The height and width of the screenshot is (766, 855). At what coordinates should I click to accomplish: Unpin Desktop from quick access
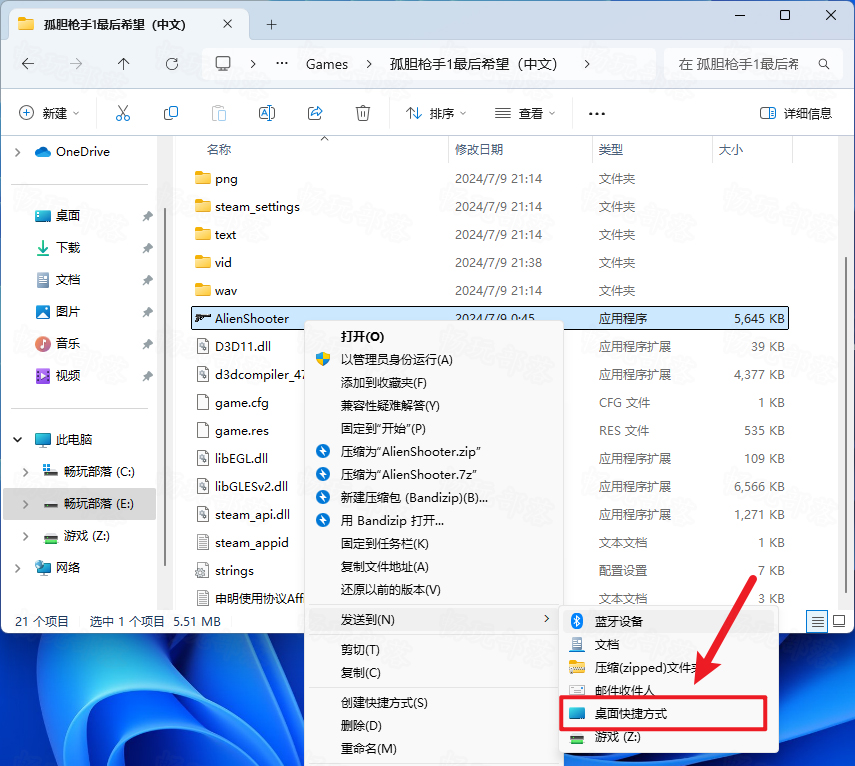coord(147,216)
